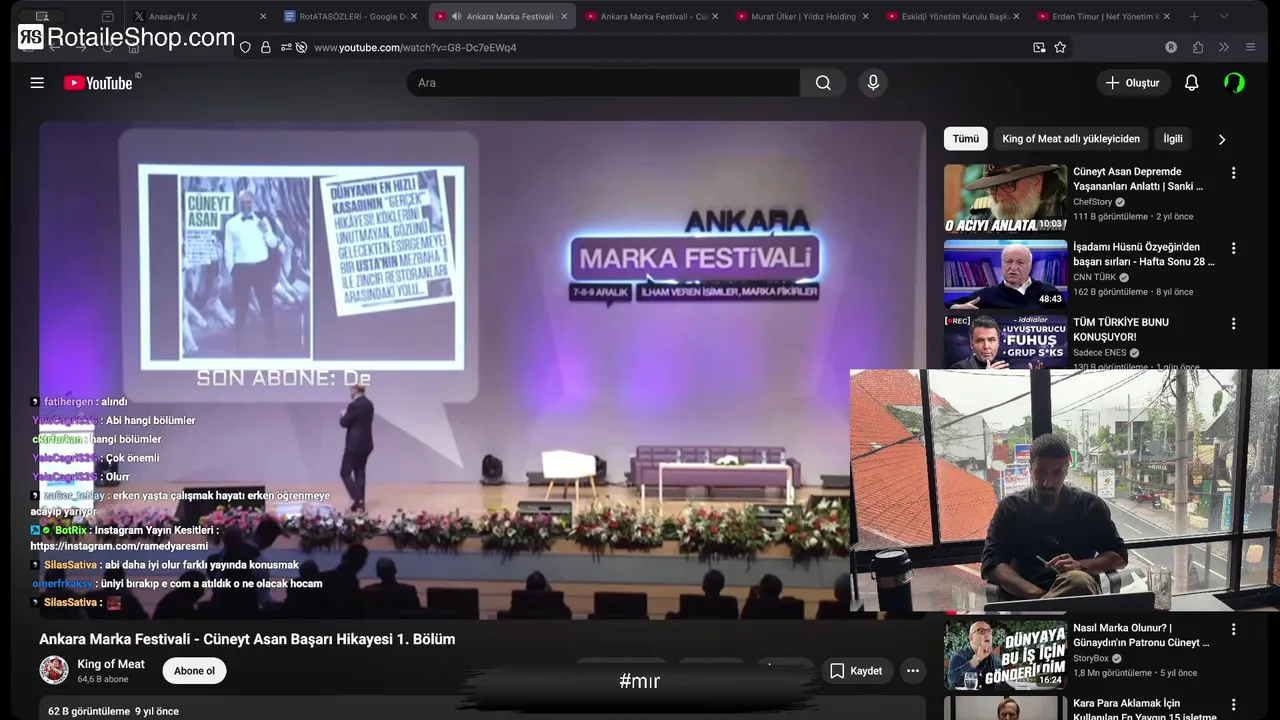Open the Sadece ENES video thumbnail
Screen dimensions: 1280x720
pyautogui.click(x=1005, y=342)
